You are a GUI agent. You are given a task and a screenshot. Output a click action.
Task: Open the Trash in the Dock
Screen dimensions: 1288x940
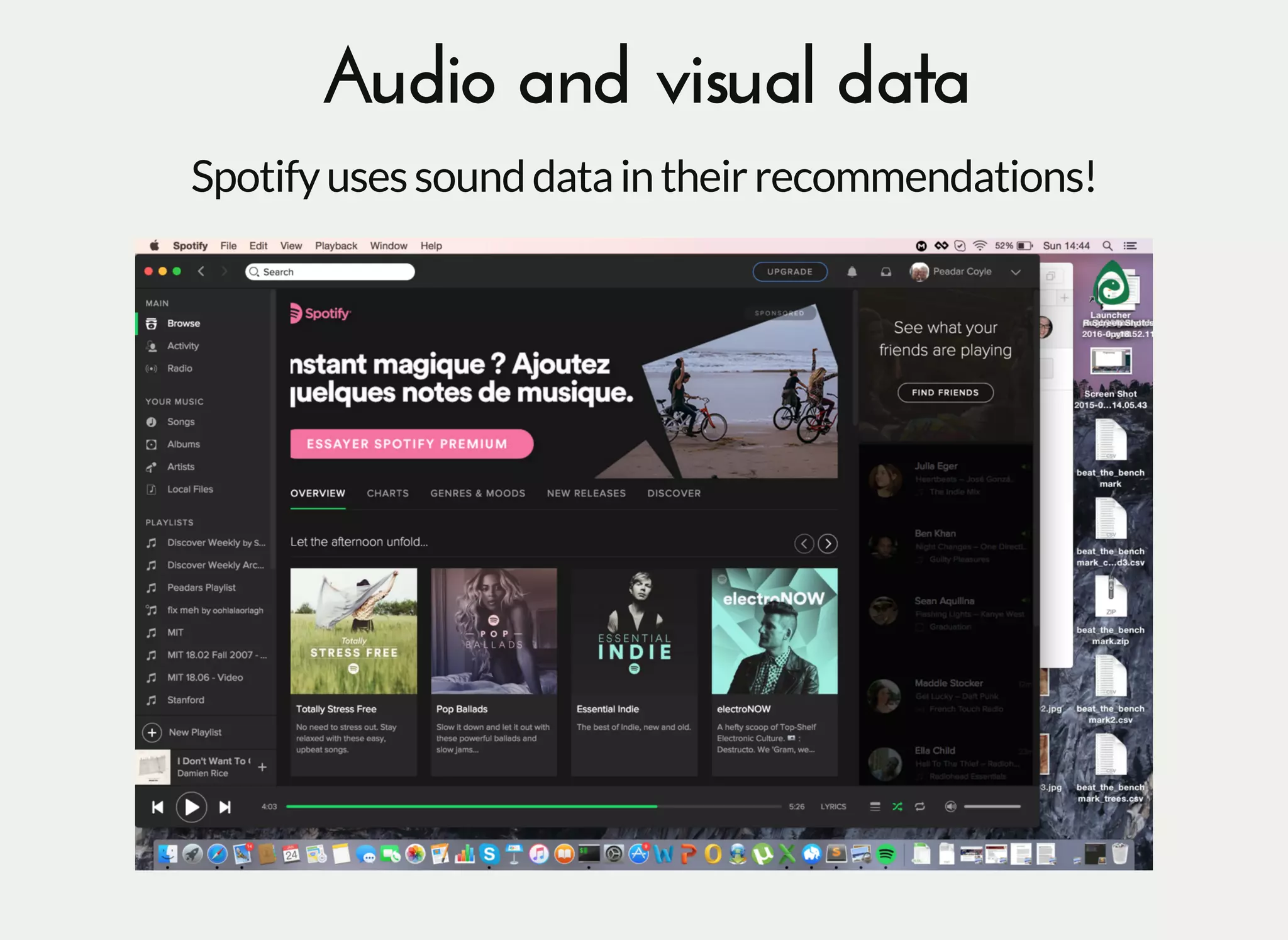(x=1119, y=854)
